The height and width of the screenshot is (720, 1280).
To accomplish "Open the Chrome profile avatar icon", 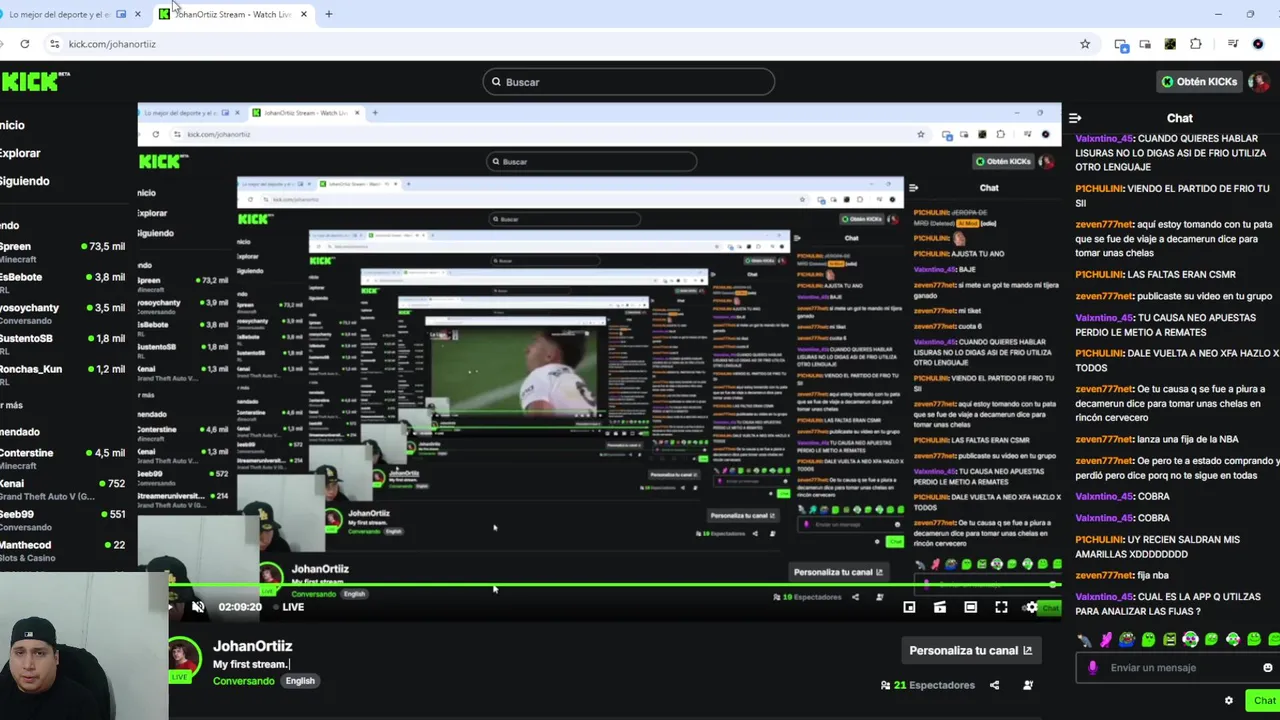I will [1258, 44].
